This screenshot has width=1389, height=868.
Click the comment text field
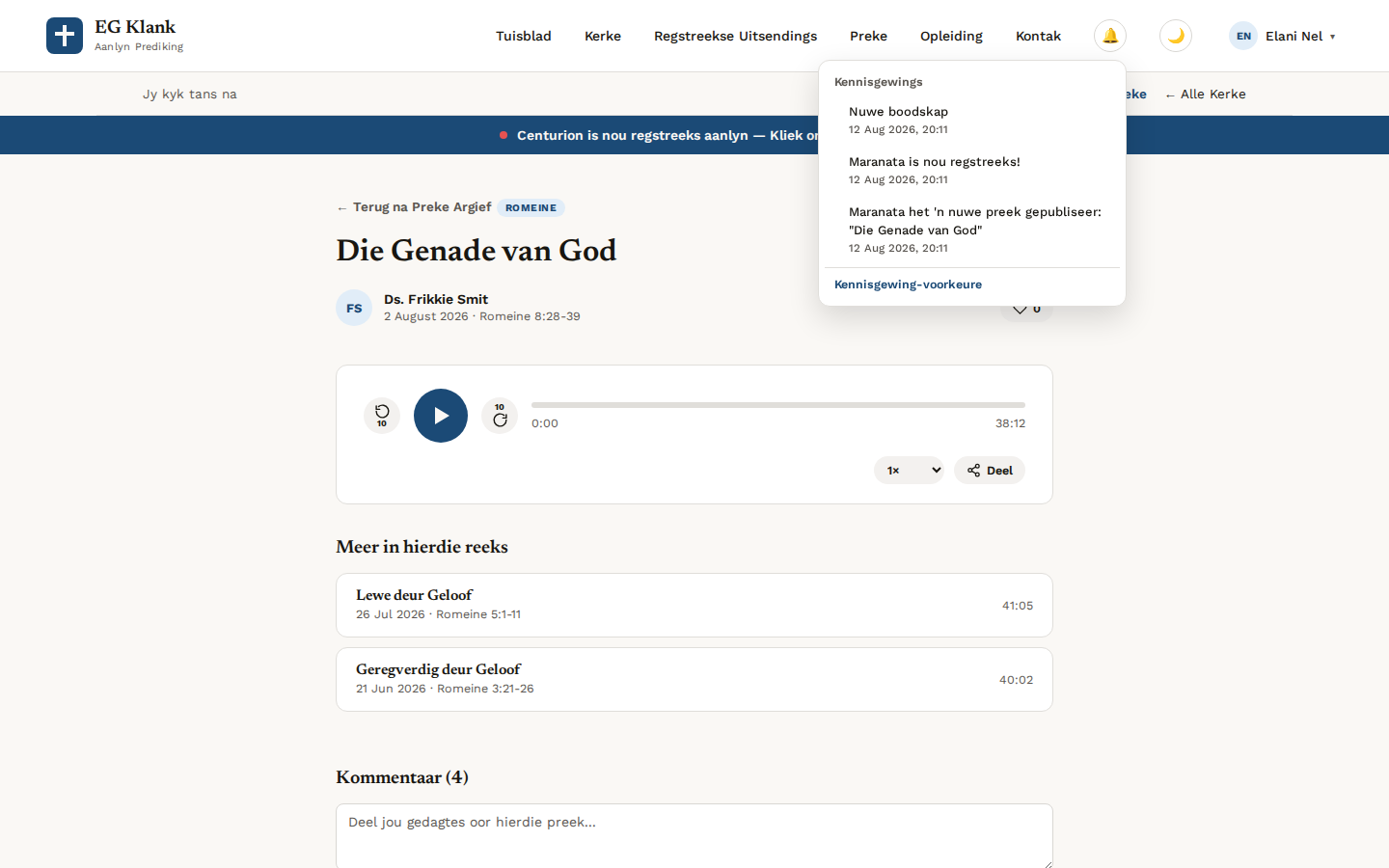[x=694, y=836]
